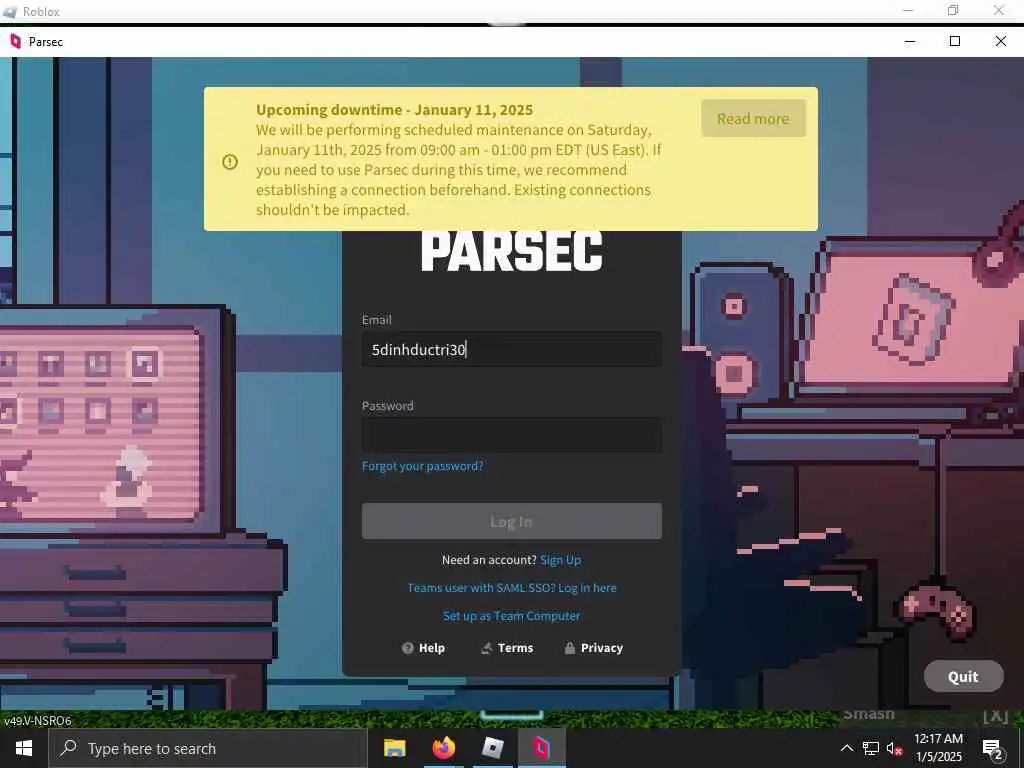Open Firefox from the taskbar

(443, 748)
